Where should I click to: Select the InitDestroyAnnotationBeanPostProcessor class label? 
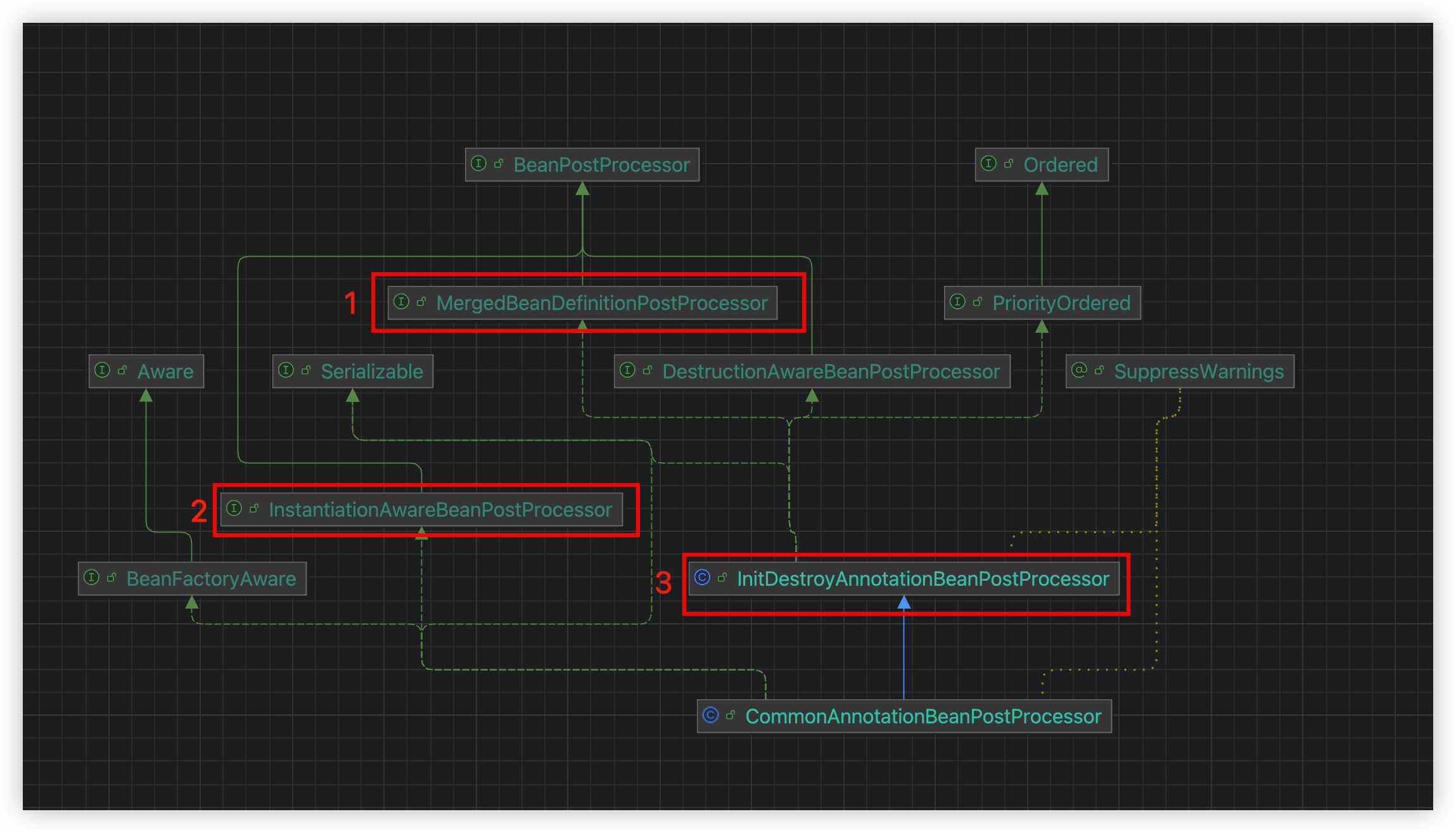[923, 579]
